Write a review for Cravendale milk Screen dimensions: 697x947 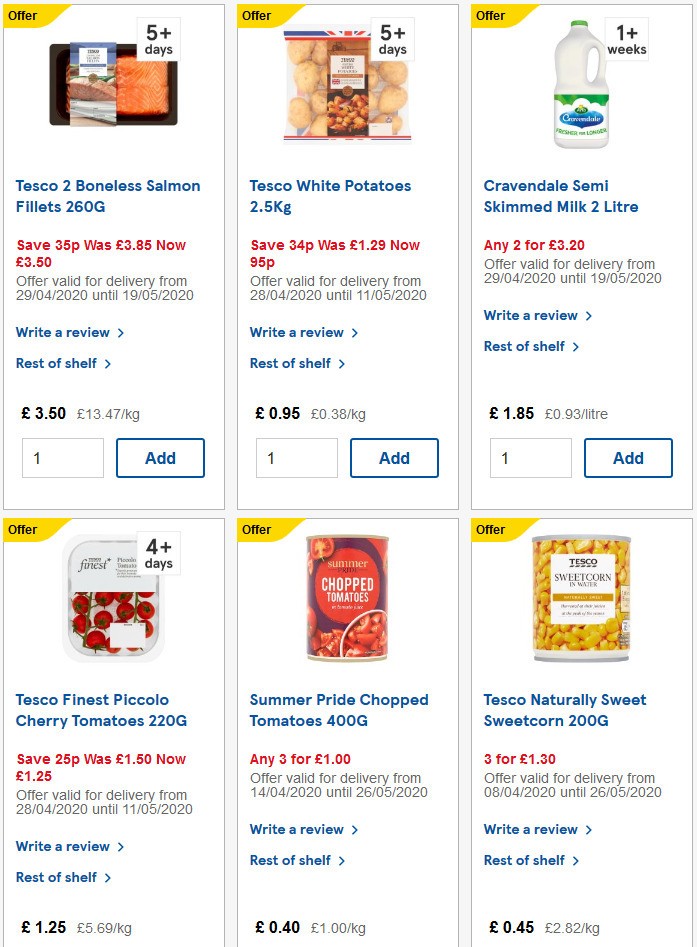[531, 315]
